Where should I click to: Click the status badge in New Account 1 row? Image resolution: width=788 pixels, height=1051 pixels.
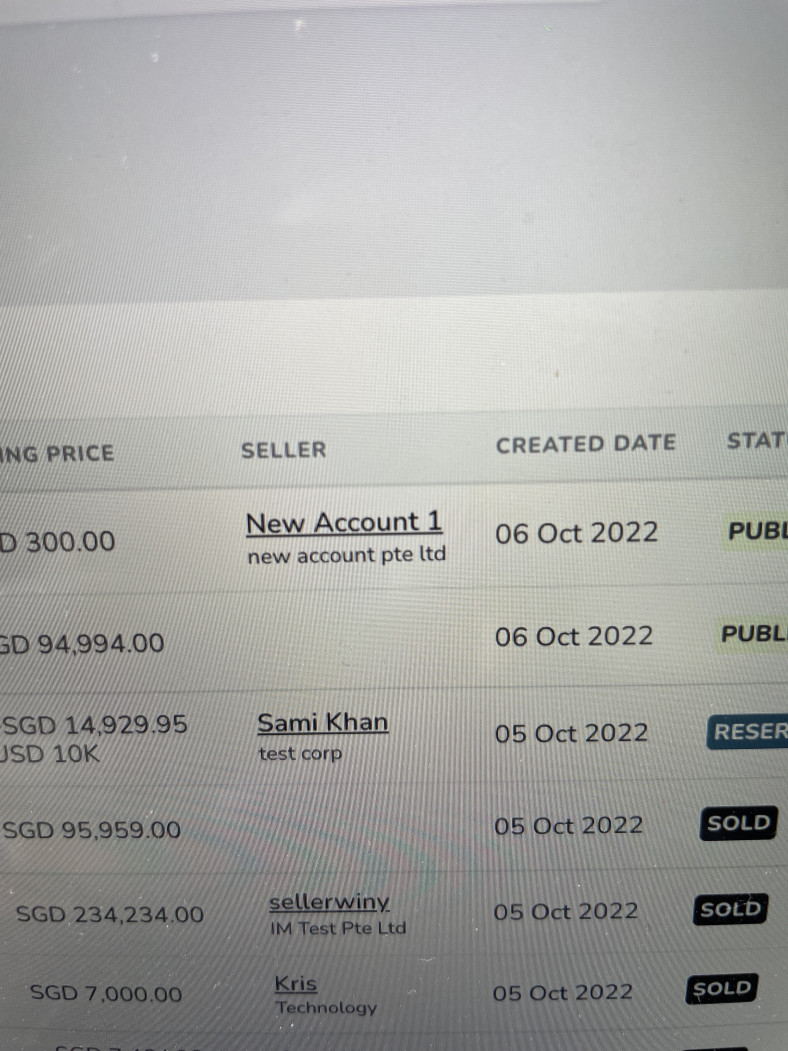[x=757, y=531]
